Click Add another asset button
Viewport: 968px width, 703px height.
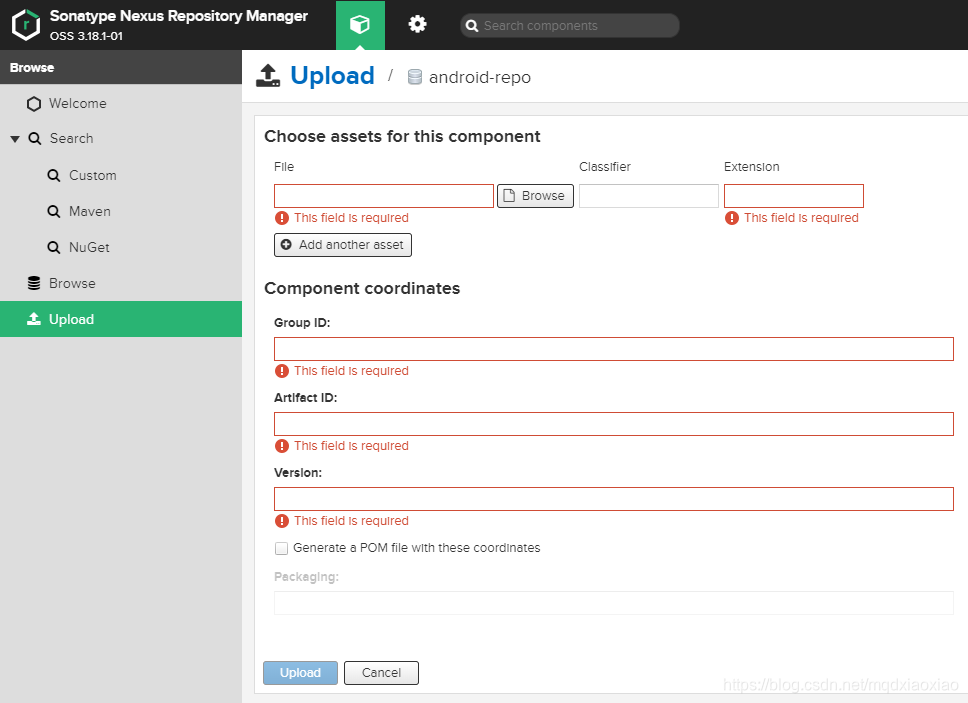pos(343,244)
